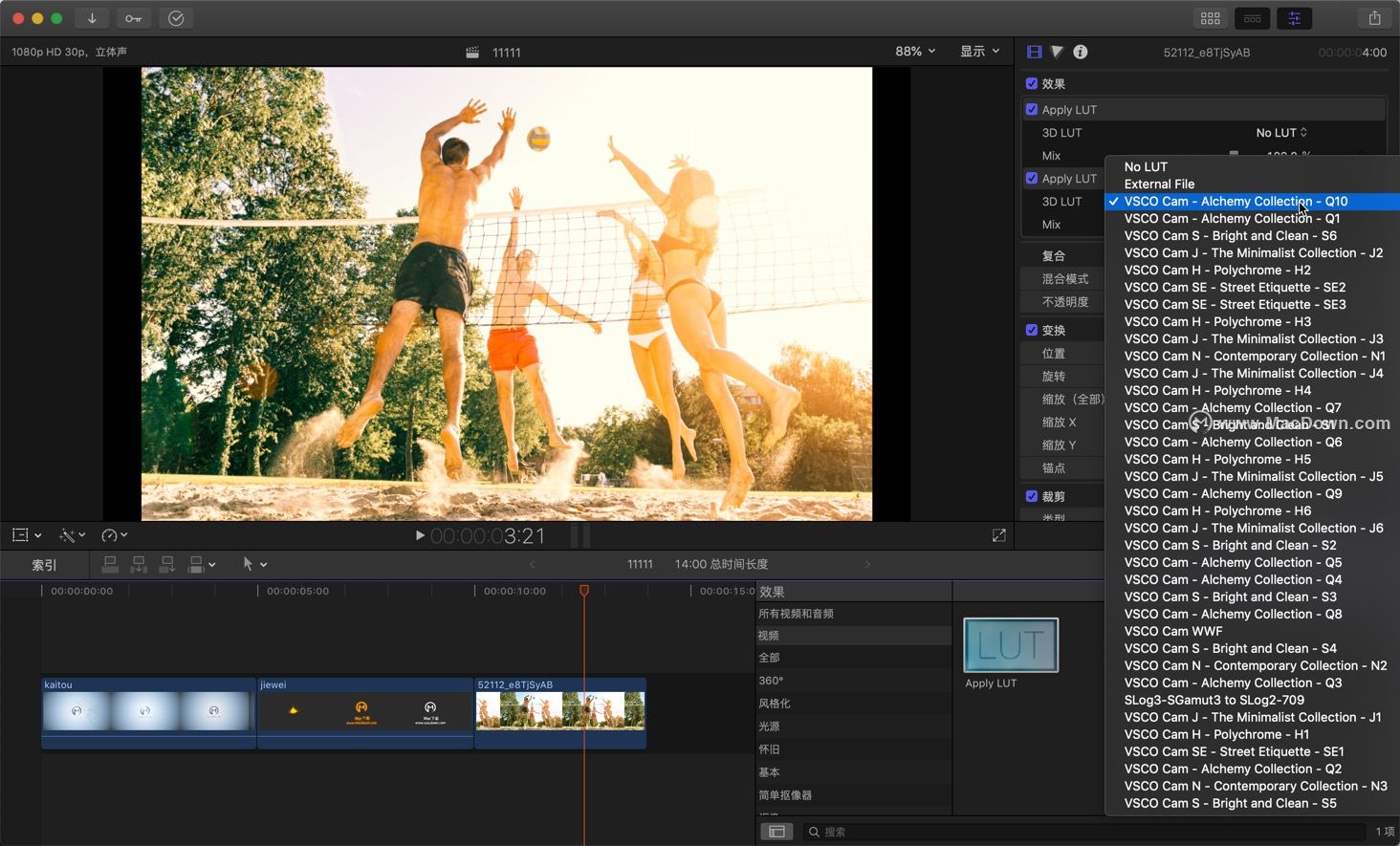This screenshot has height=846, width=1400.
Task: Uncheck the first Apply LUT effect
Action: [1031, 109]
